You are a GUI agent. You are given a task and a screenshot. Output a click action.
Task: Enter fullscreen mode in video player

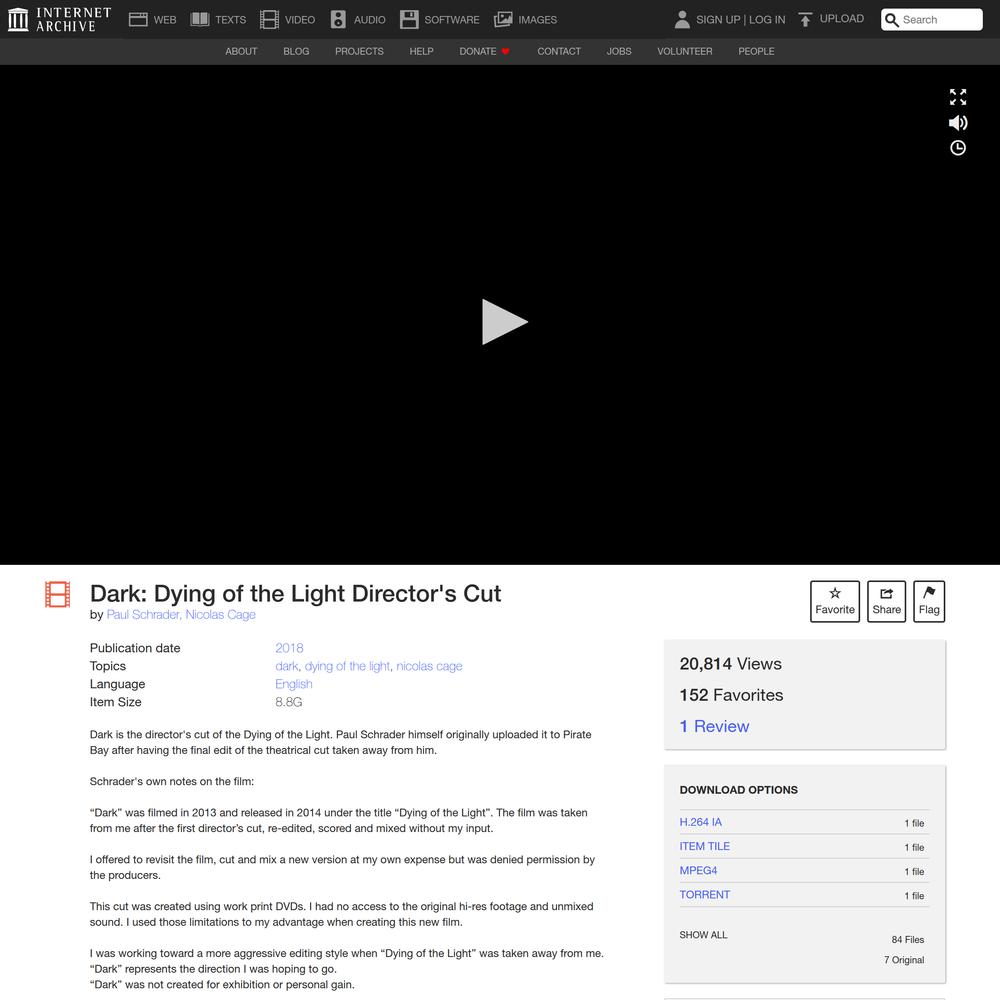point(957,97)
